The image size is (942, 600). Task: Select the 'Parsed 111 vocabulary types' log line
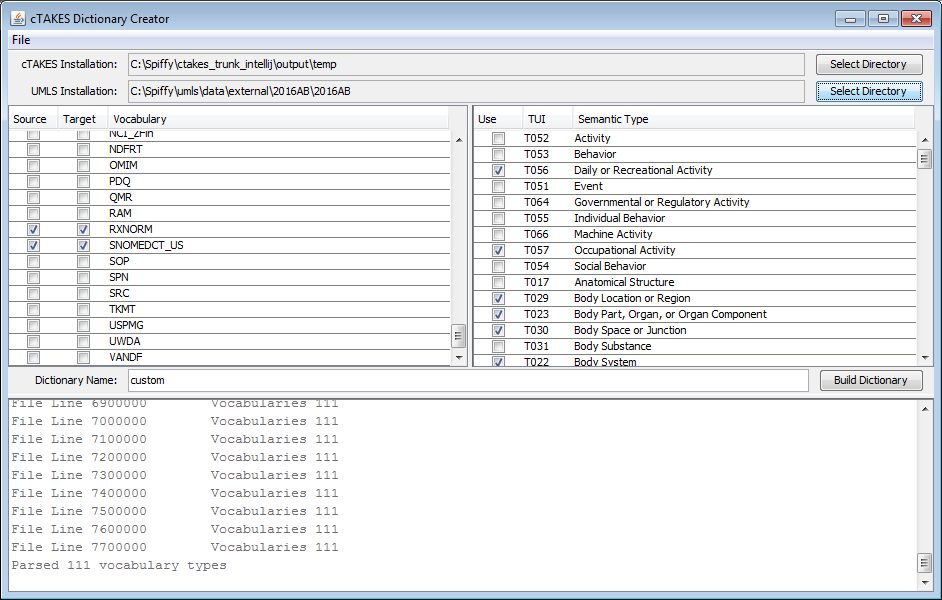[x=119, y=565]
